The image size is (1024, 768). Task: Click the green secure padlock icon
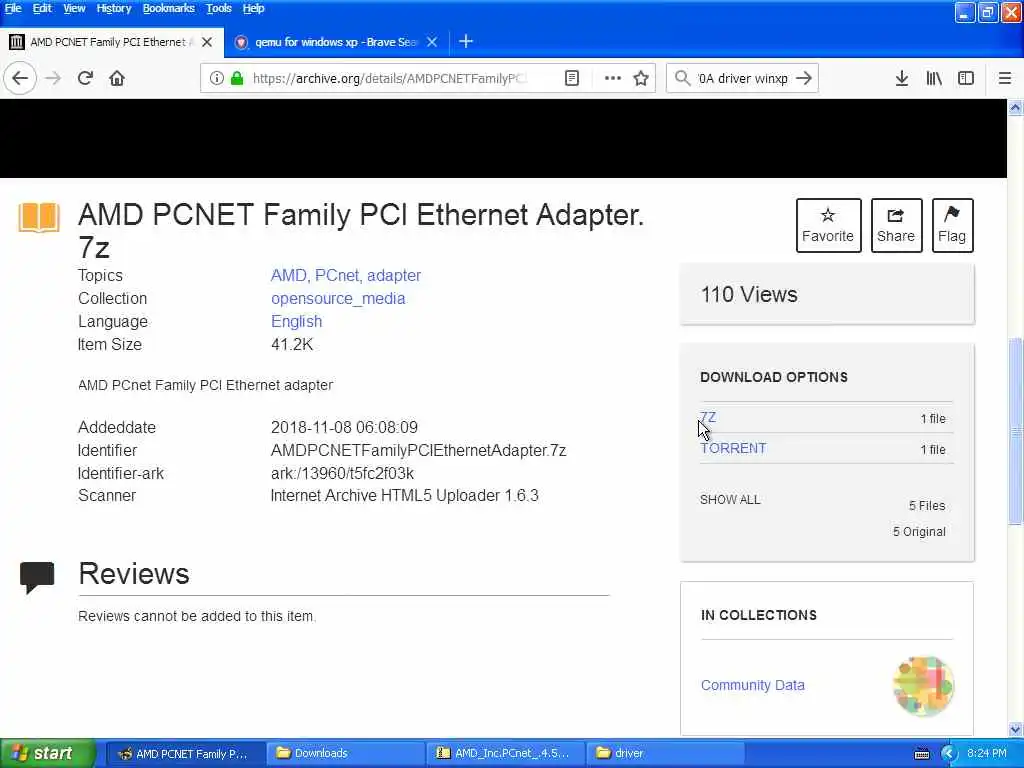237,78
